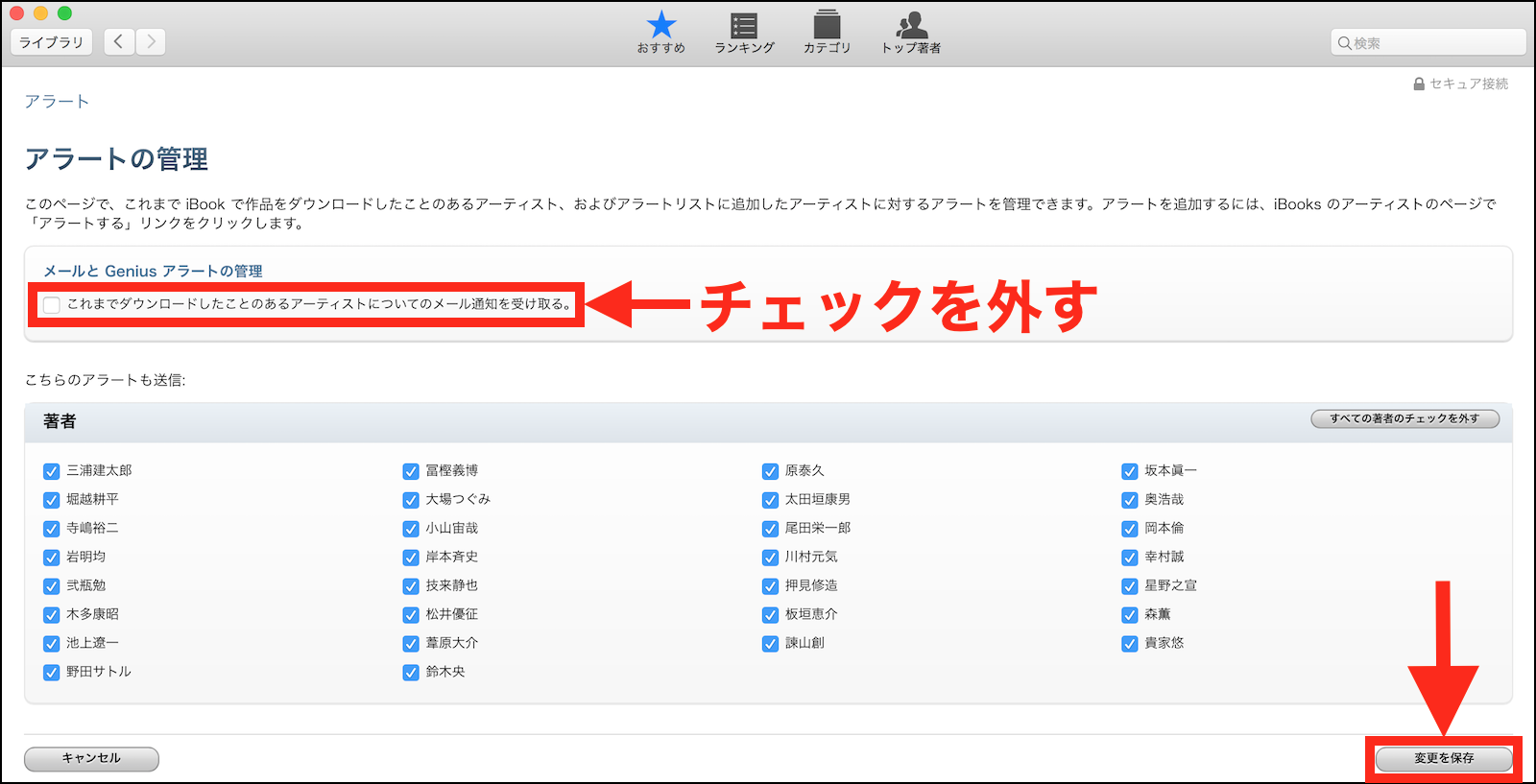Image resolution: width=1536 pixels, height=784 pixels.
Task: Uncheck author 板垣恵介
Action: pyautogui.click(x=770, y=615)
